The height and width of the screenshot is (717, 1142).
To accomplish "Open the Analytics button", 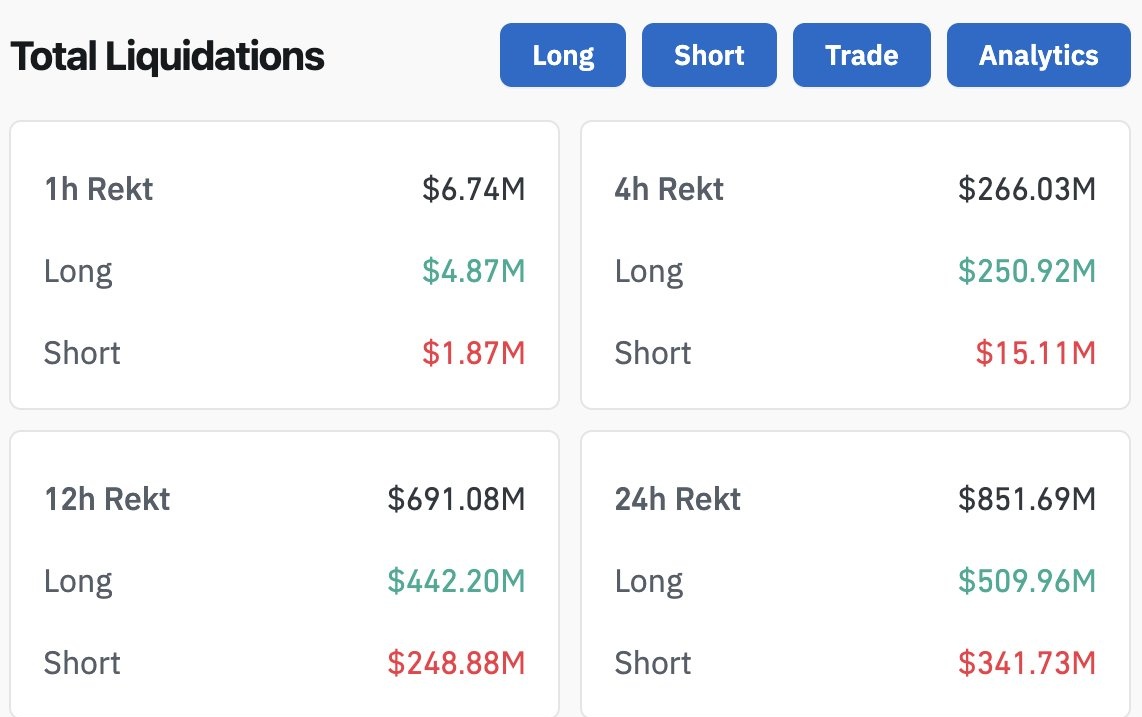I will [1038, 55].
